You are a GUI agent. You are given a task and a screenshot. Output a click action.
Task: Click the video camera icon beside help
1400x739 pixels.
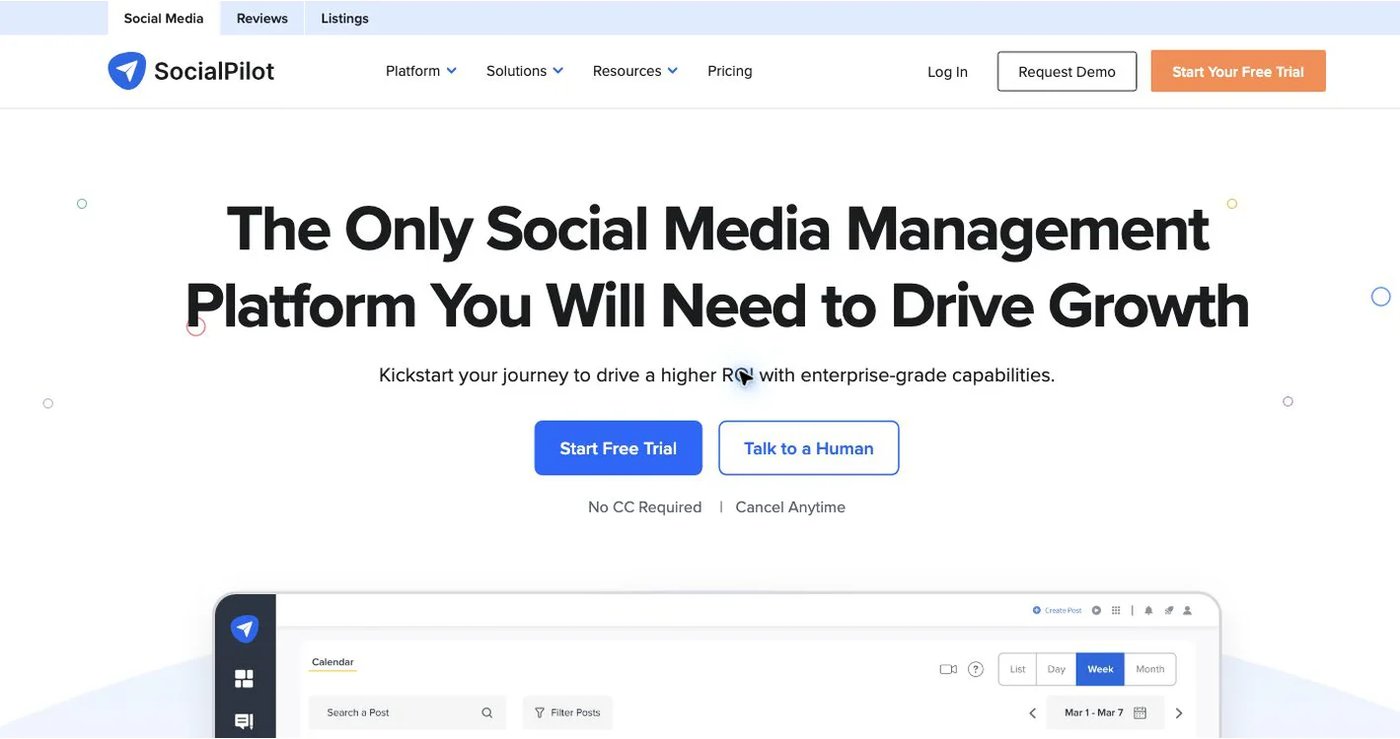(x=948, y=669)
